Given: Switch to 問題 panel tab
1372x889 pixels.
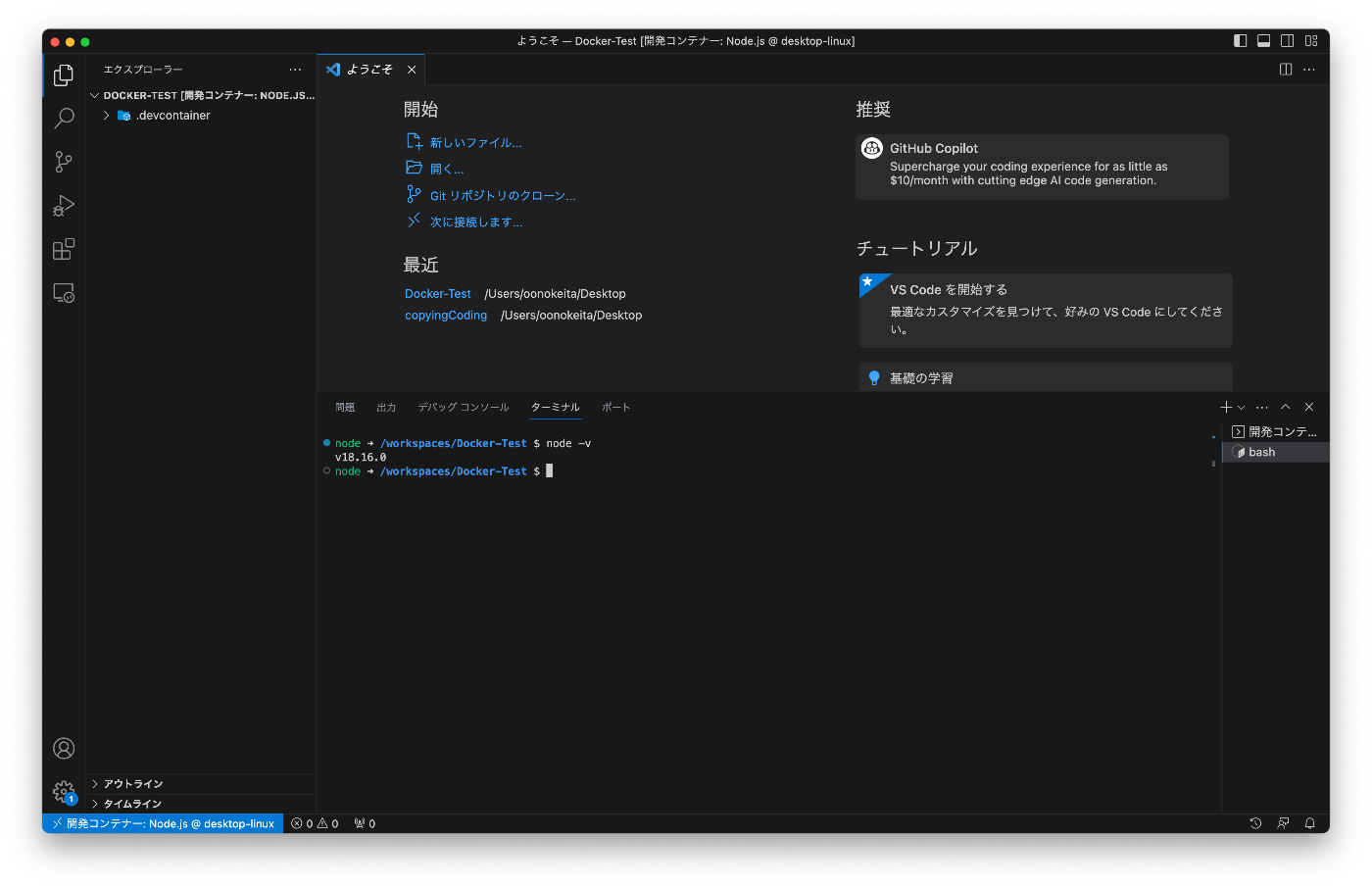Looking at the screenshot, I should [x=345, y=408].
